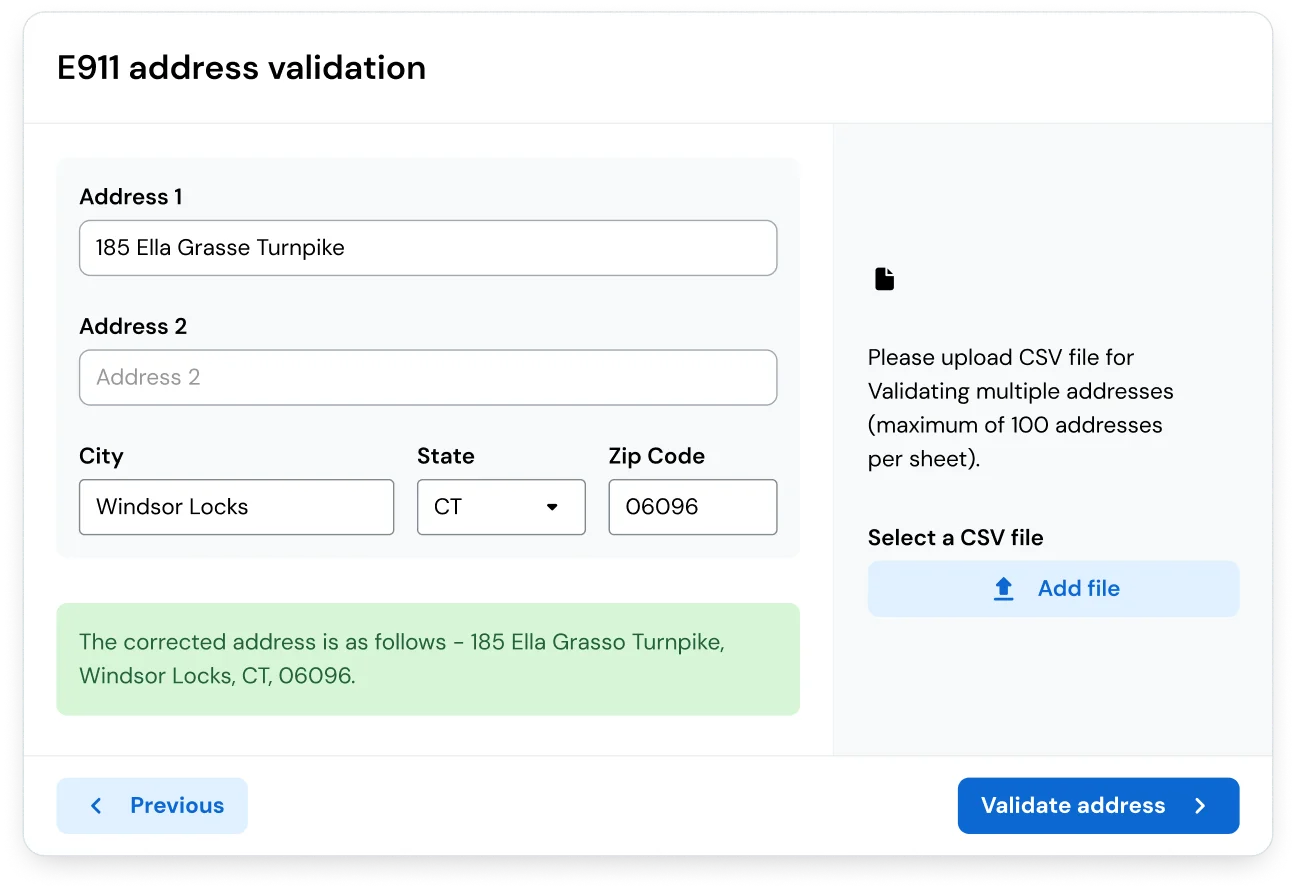Click the Validate address button
The image size is (1296, 891).
[1098, 805]
